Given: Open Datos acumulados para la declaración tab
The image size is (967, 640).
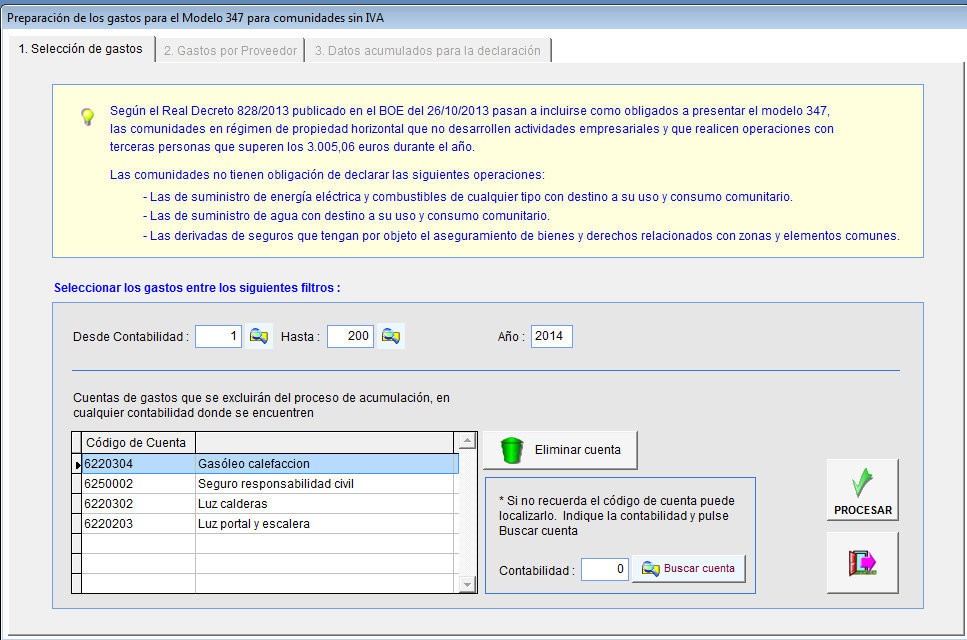Looking at the screenshot, I should 427,50.
